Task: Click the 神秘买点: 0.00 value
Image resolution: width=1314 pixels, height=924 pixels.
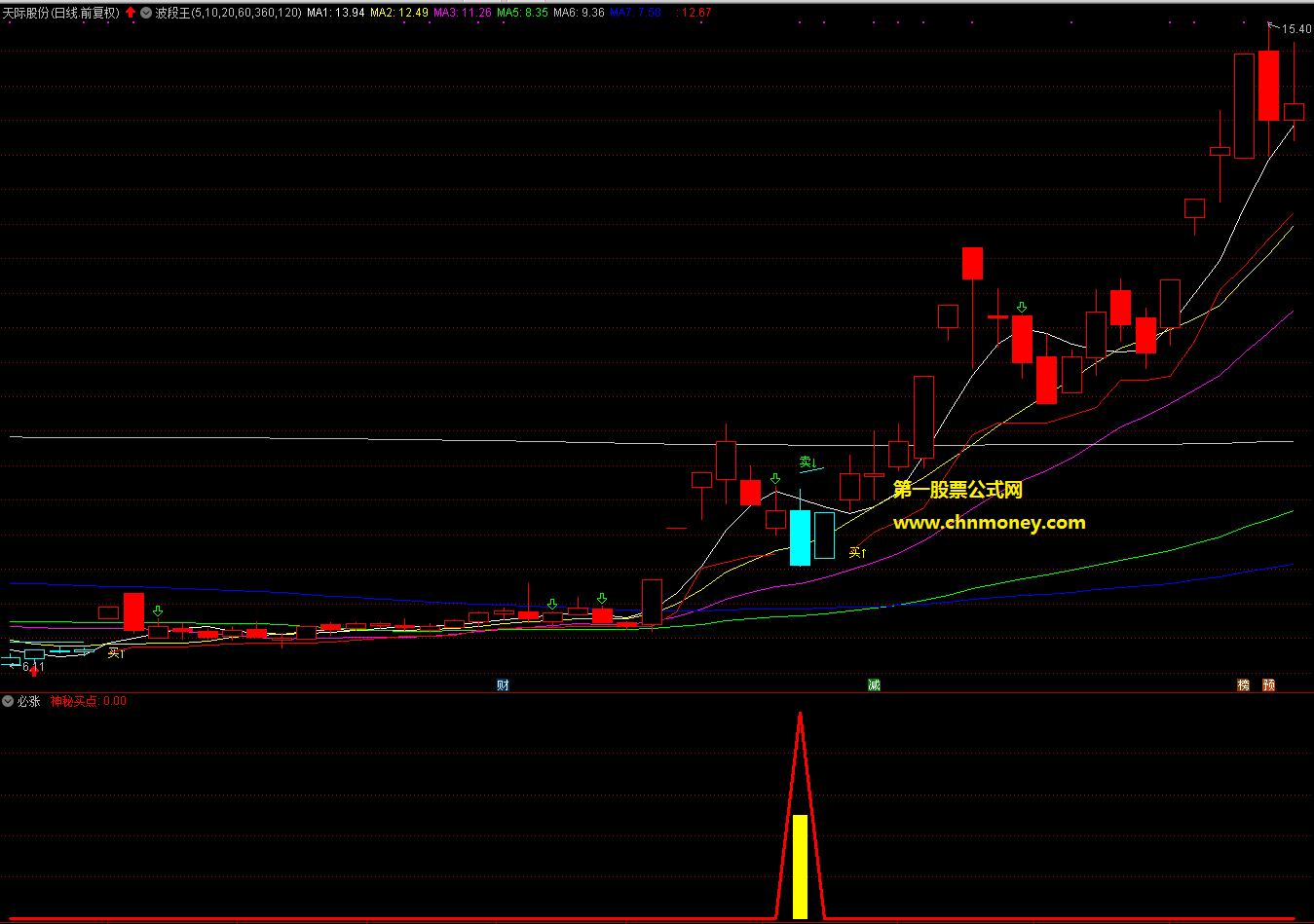Action: tap(89, 701)
